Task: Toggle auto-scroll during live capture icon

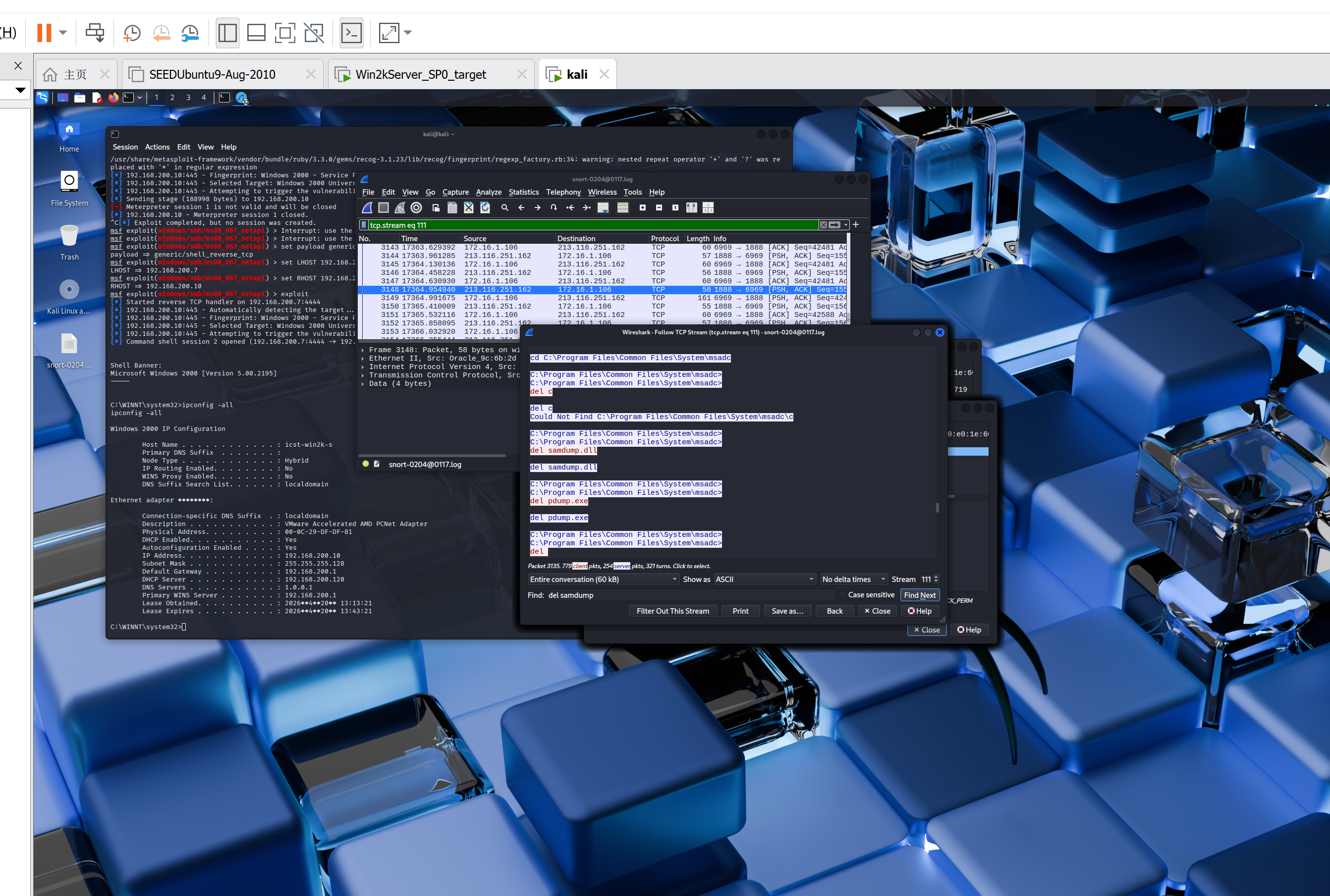Action: [603, 208]
